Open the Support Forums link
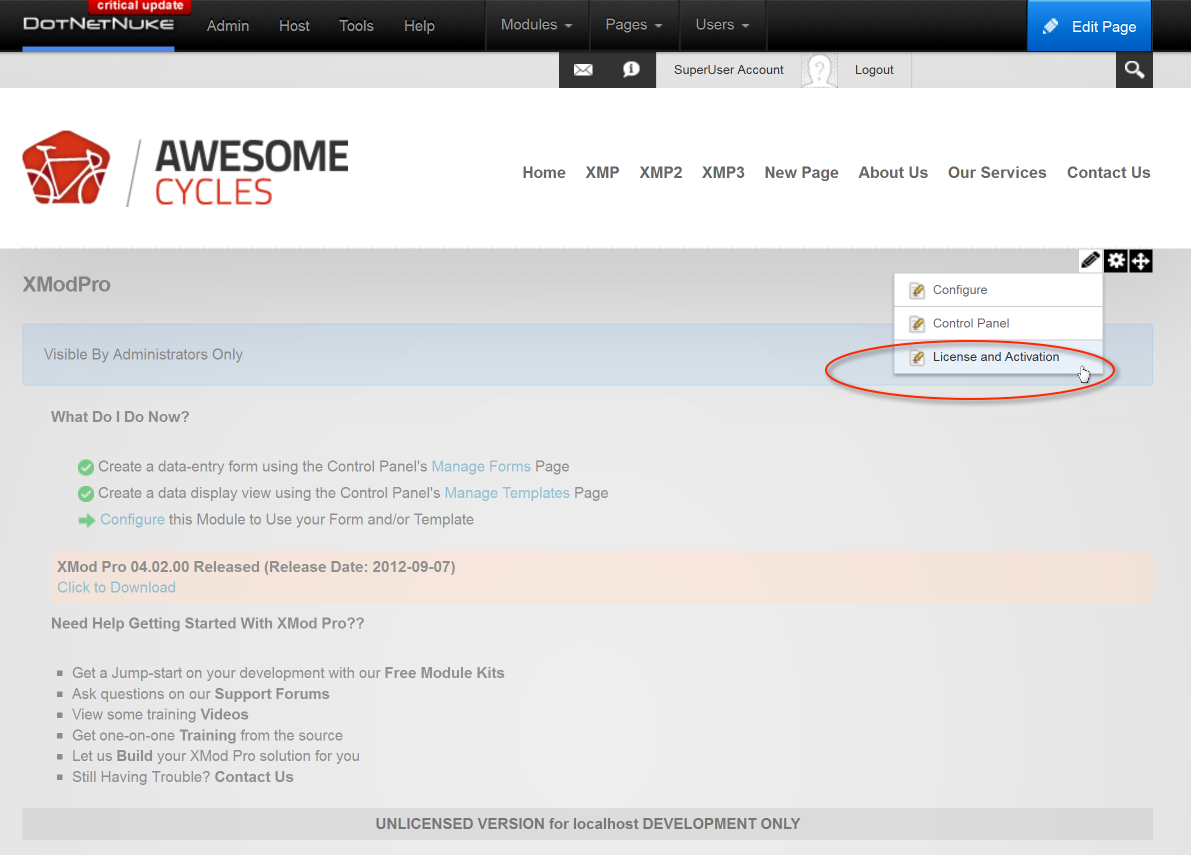Viewport: 1191px width, 855px height. pyautogui.click(x=272, y=694)
